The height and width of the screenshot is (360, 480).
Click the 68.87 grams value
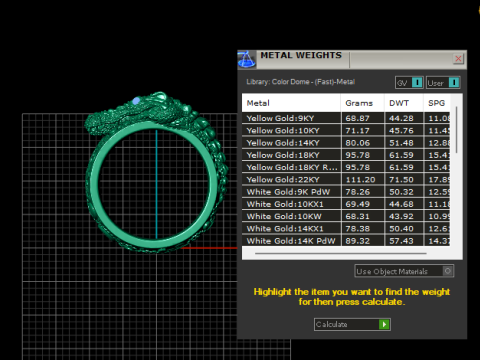coord(357,118)
